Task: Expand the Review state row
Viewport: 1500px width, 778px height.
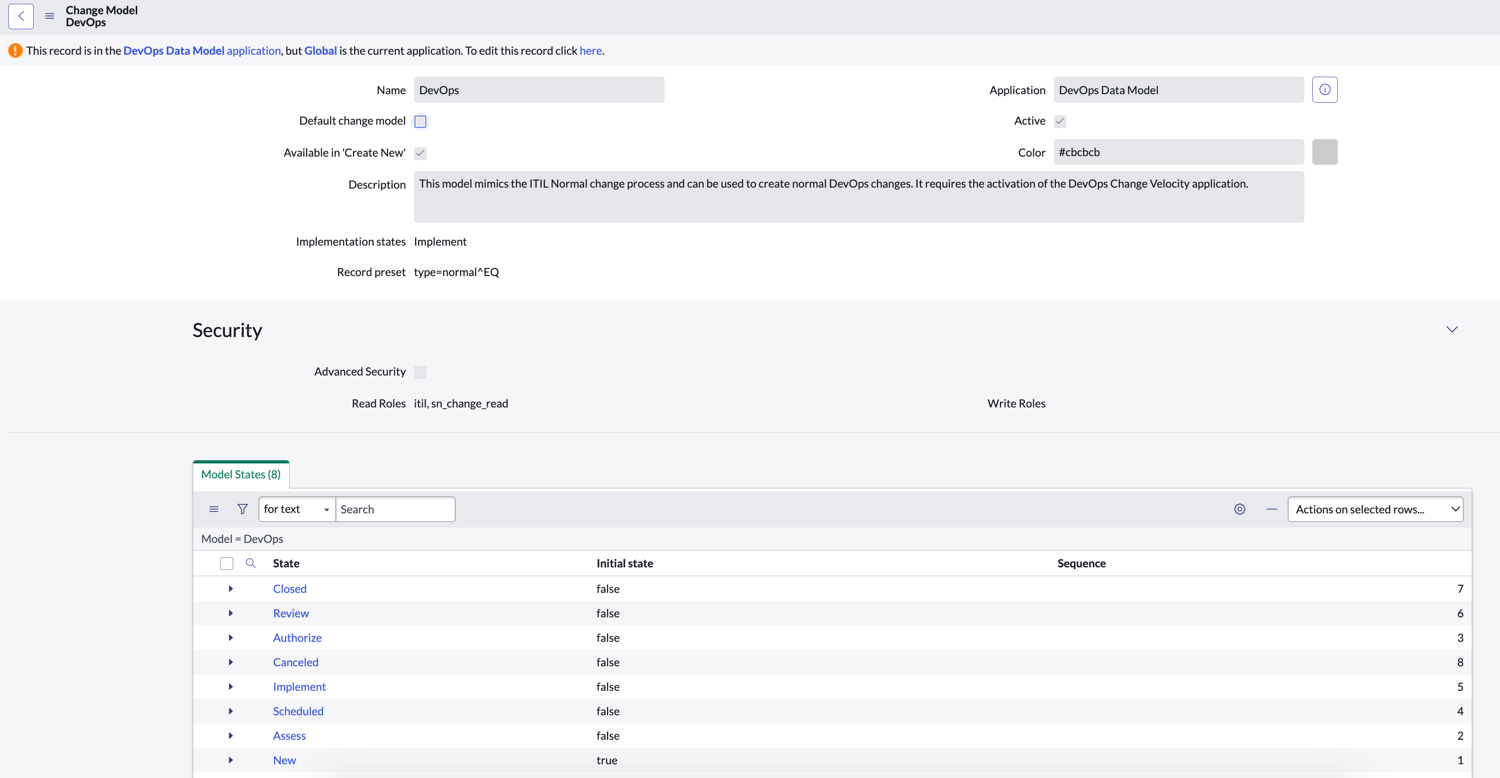Action: (231, 613)
